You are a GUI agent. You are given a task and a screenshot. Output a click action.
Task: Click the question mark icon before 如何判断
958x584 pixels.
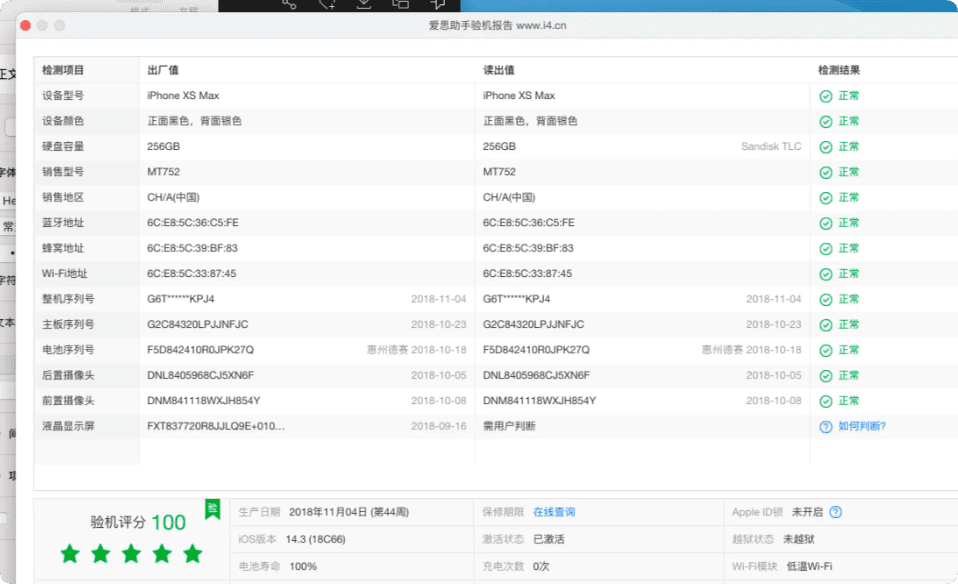(x=825, y=426)
